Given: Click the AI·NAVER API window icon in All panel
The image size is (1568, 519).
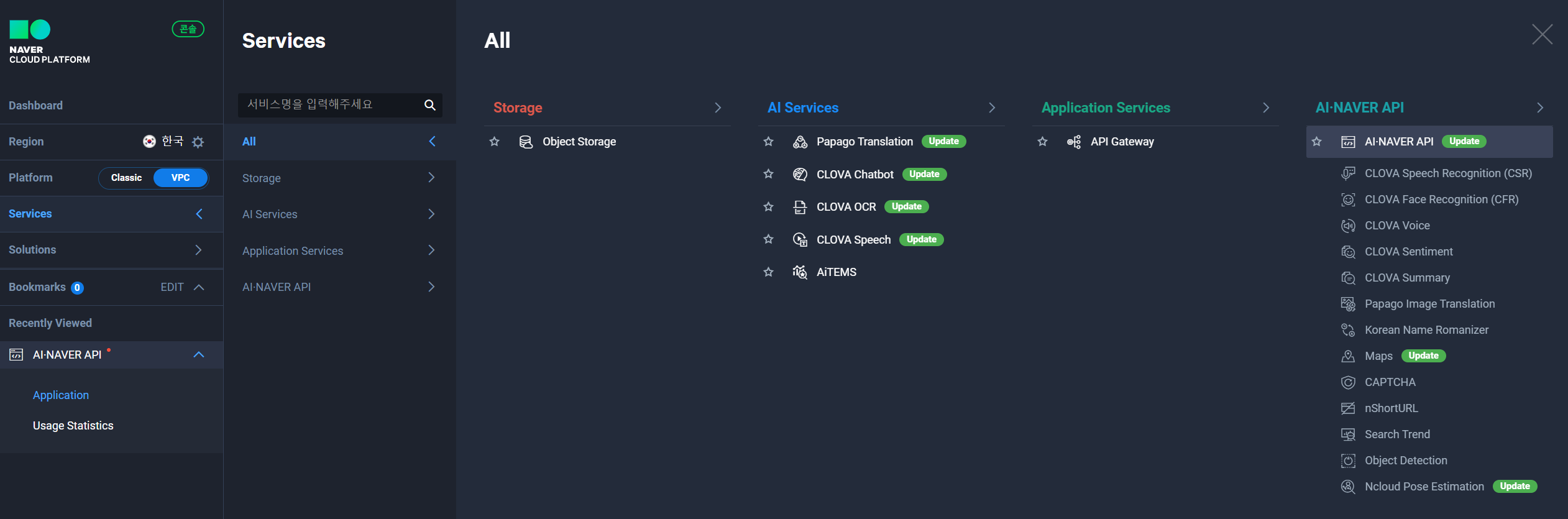Looking at the screenshot, I should [1348, 142].
